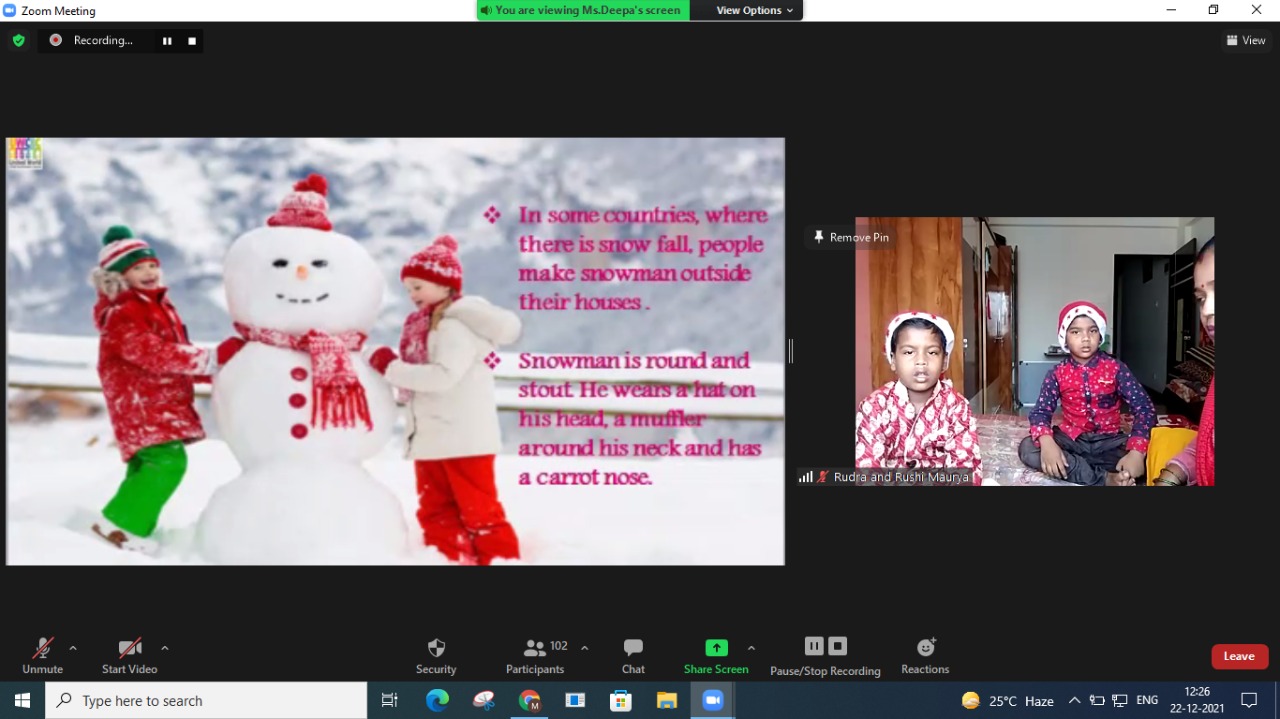The image size is (1280, 719).
Task: Pause recording from the top recording bar
Action: coord(167,41)
